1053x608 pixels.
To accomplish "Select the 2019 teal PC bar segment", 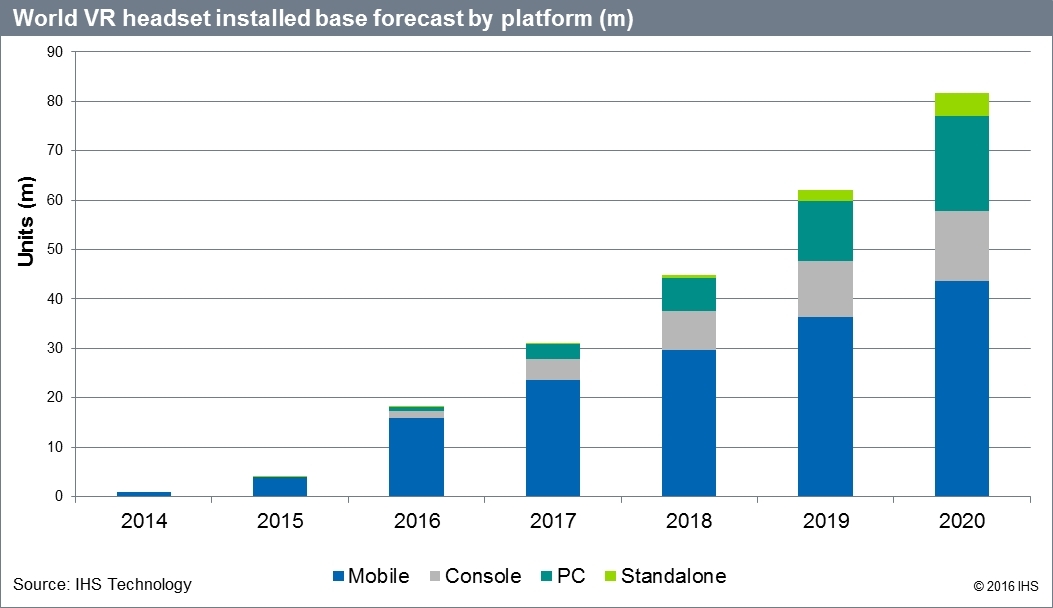I will [x=825, y=231].
